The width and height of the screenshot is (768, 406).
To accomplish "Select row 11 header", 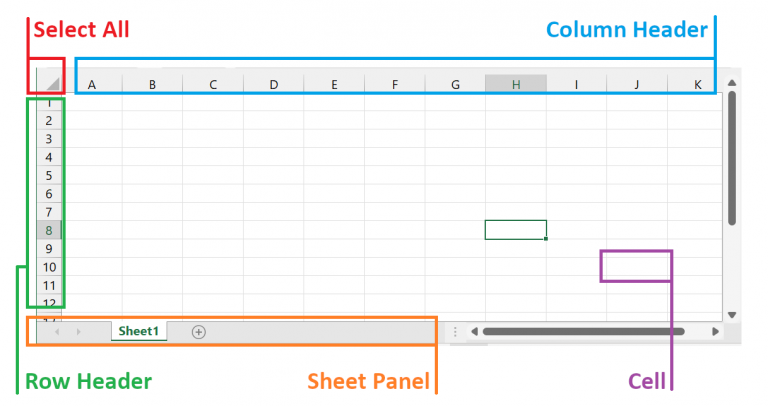I will (49, 285).
